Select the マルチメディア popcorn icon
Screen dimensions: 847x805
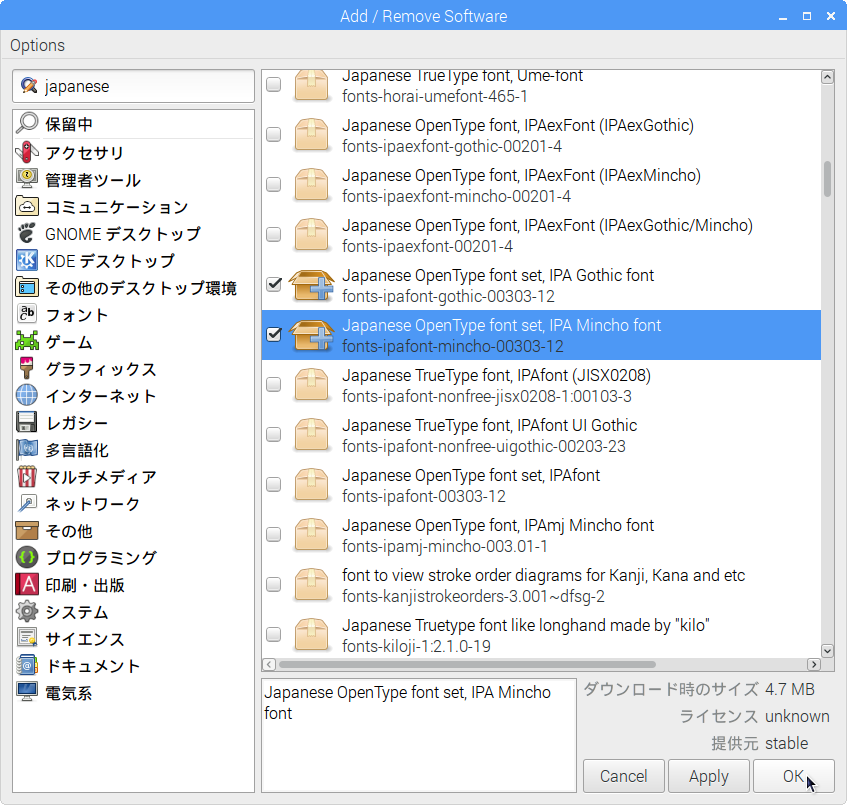tap(27, 477)
